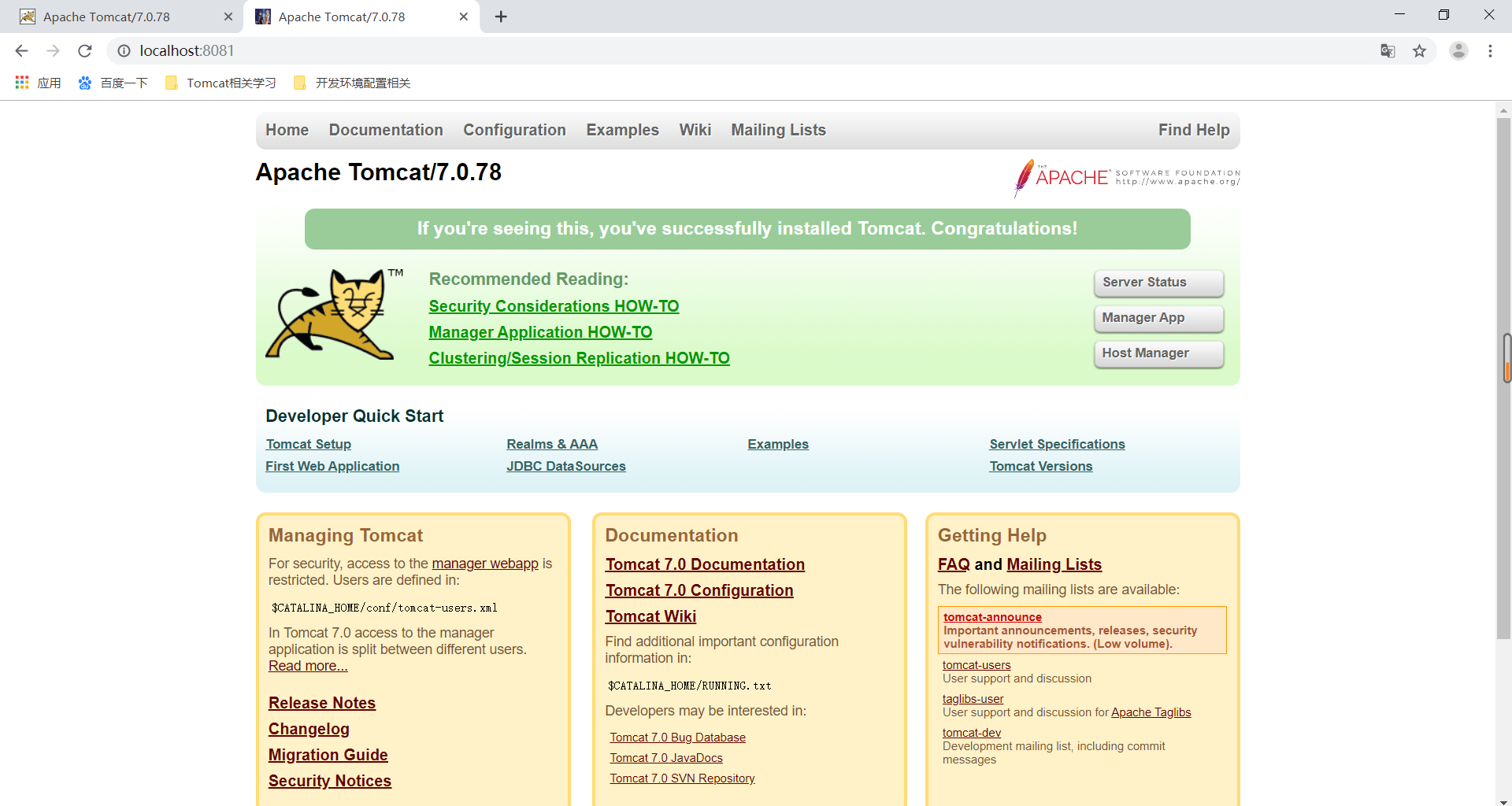Click the Manager App button

[1158, 318]
